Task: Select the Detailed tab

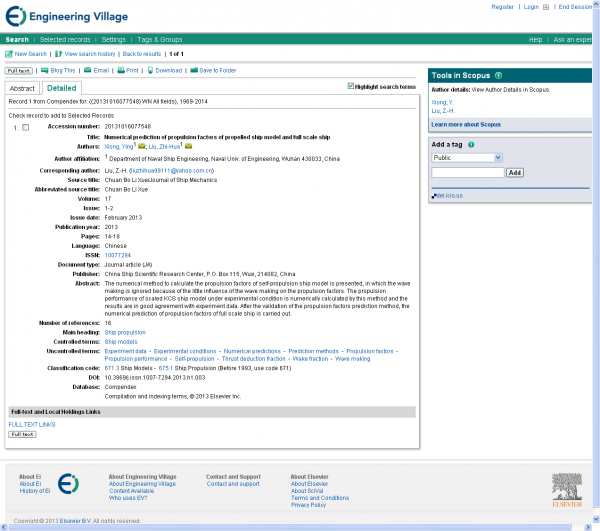Action: click(x=62, y=88)
